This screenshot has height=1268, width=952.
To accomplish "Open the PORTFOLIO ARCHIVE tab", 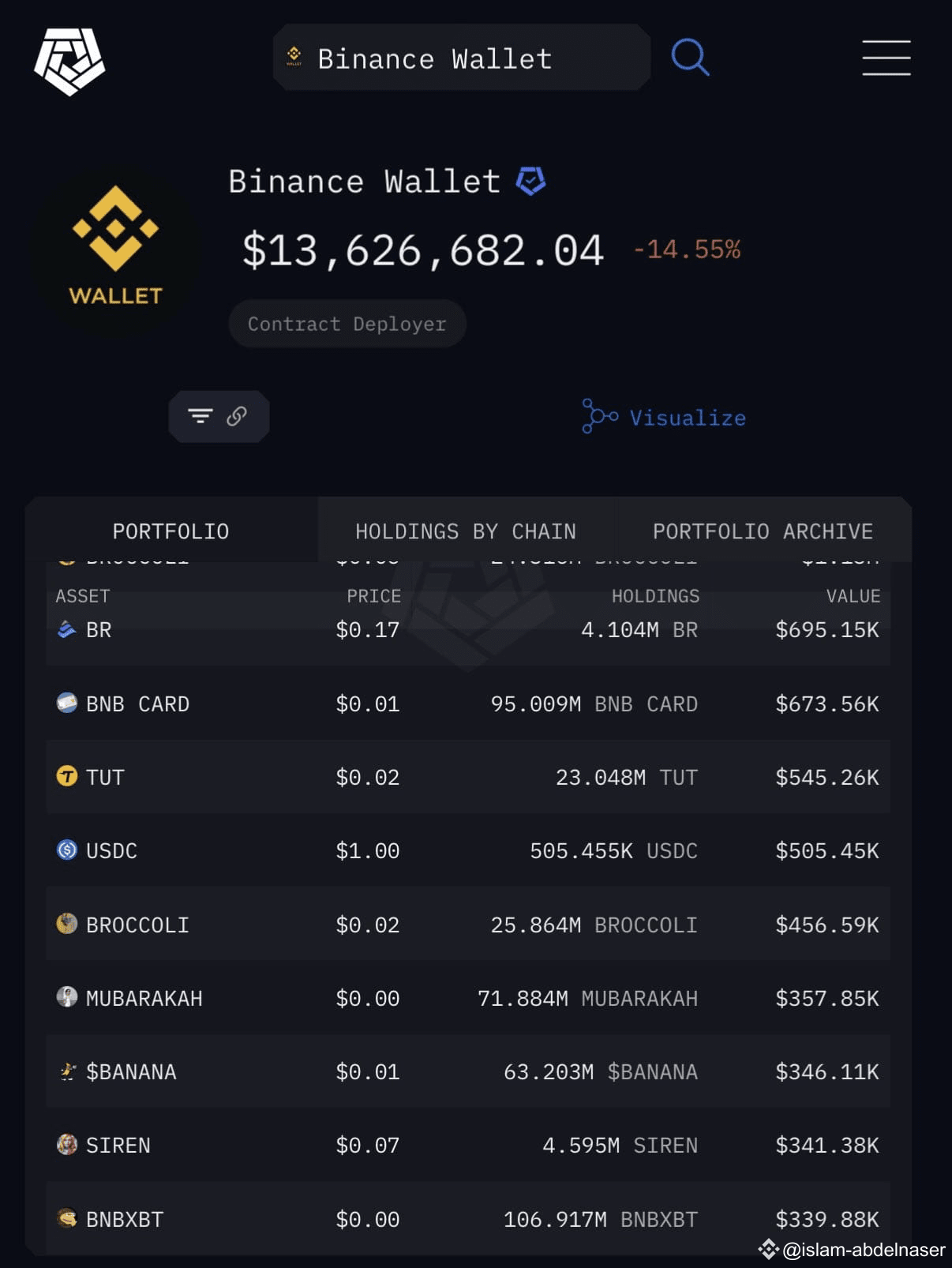I will coord(762,531).
